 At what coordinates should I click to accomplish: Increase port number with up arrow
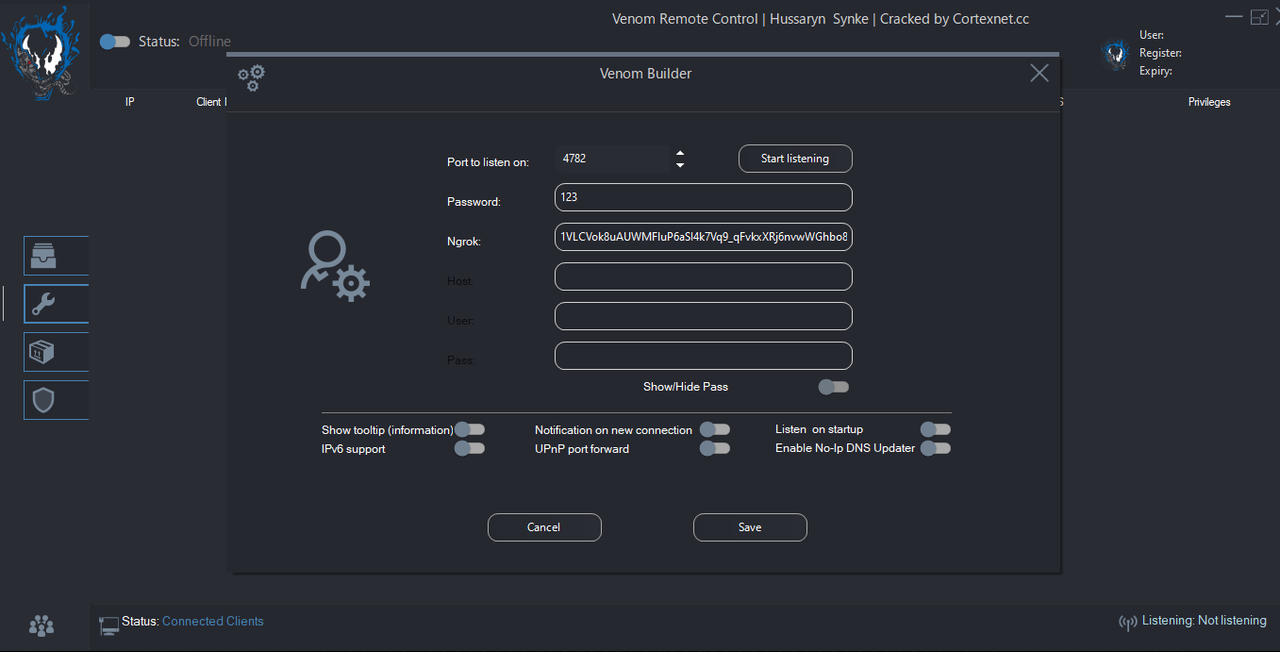pos(680,153)
